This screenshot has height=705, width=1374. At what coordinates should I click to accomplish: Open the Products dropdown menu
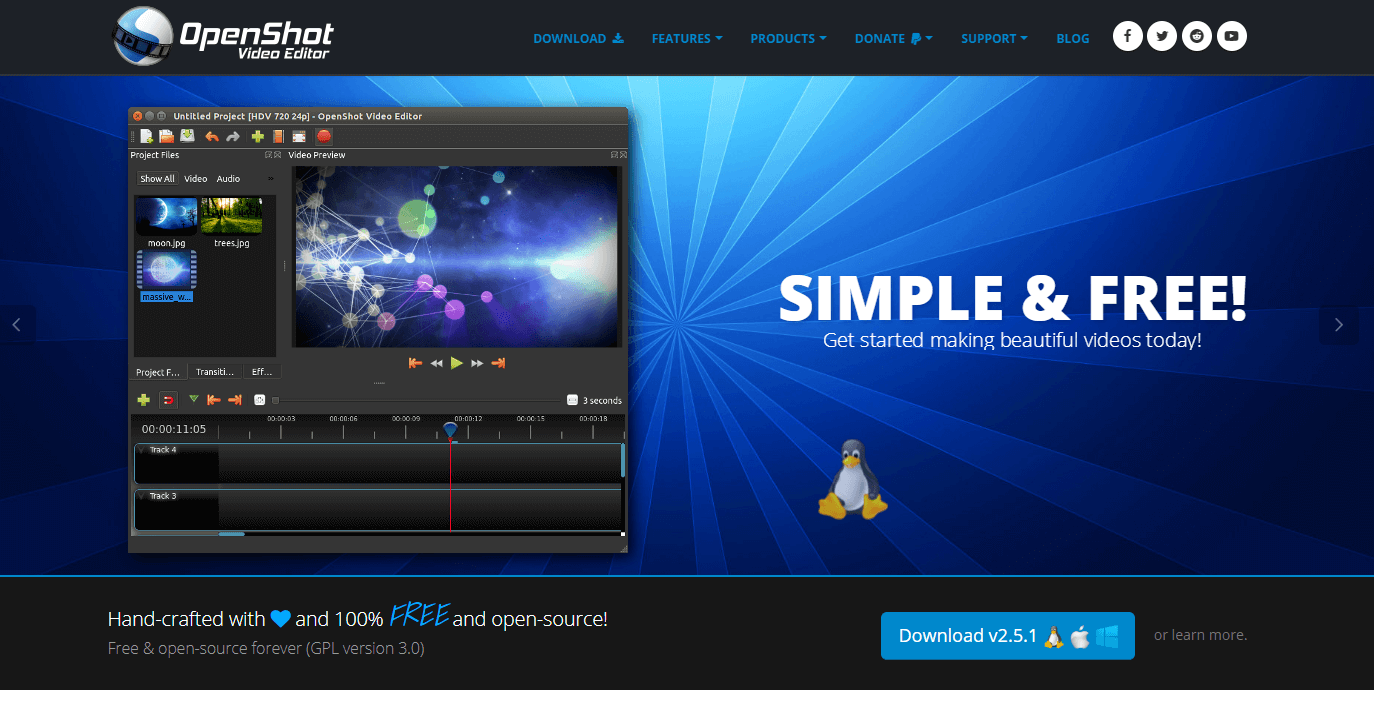pos(788,38)
